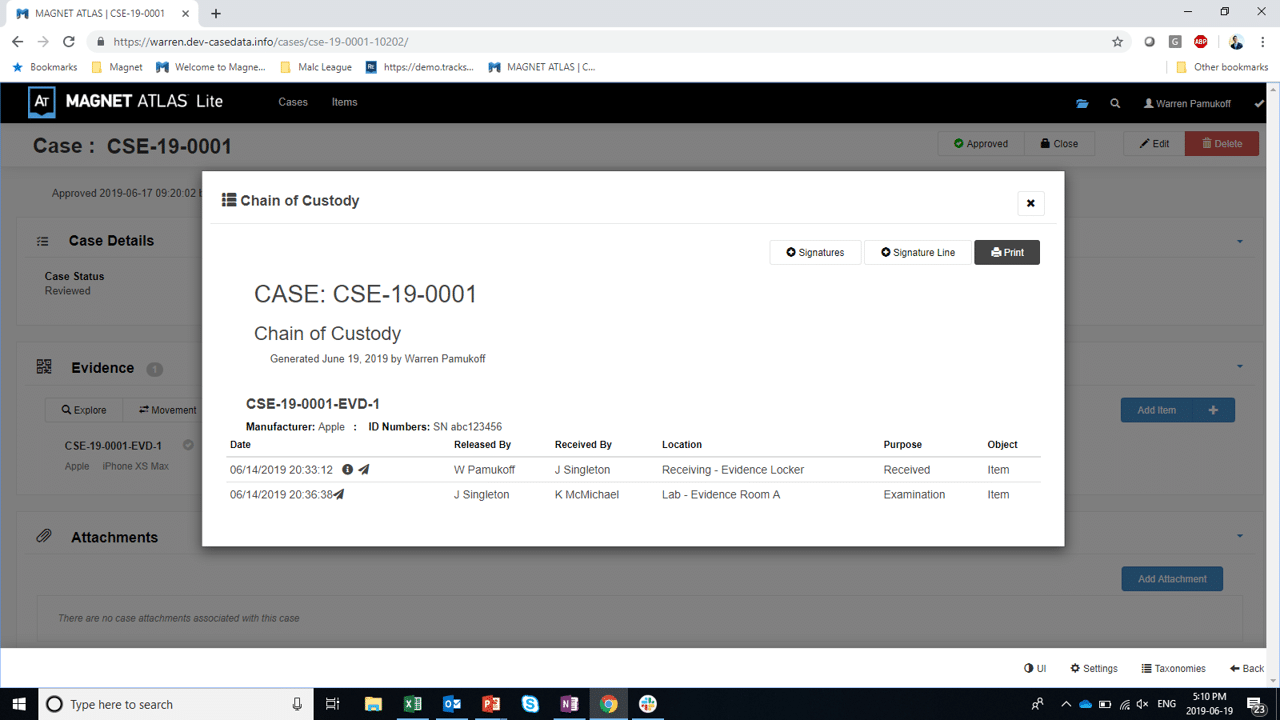Toggle Signature Line in custody report
The width and height of the screenshot is (1280, 720).
tap(918, 253)
